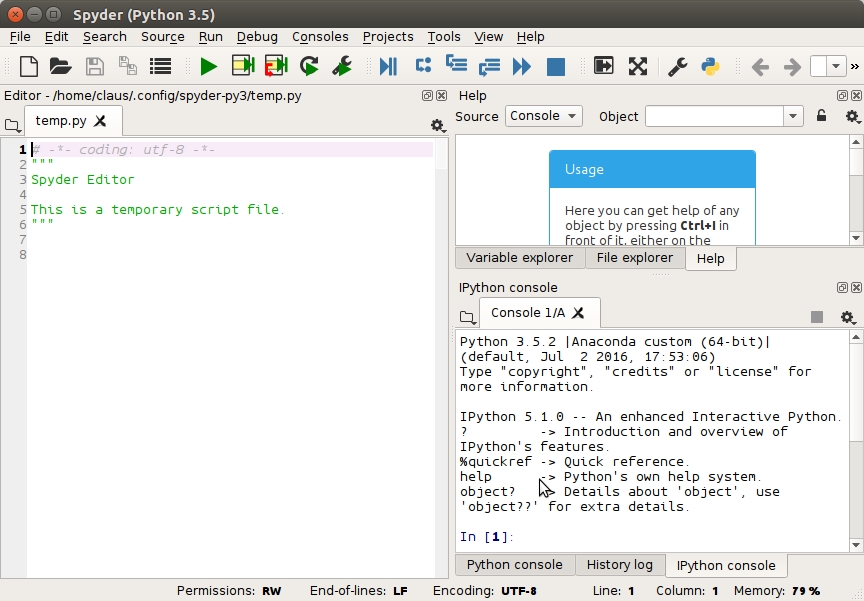Close the IPython console pane
The image size is (864, 601).
point(856,287)
